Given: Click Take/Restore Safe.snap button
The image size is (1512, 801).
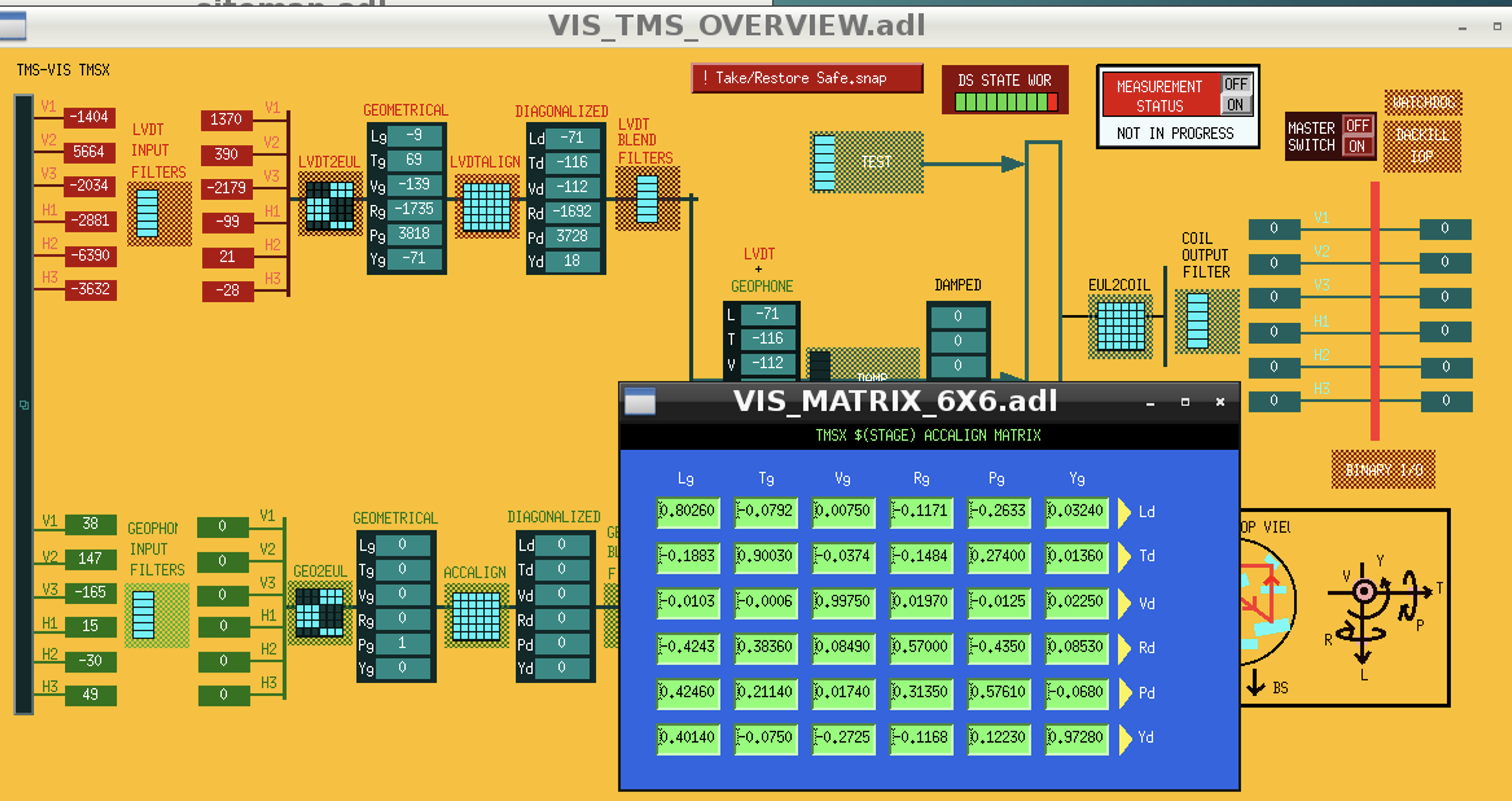Looking at the screenshot, I should tap(807, 78).
